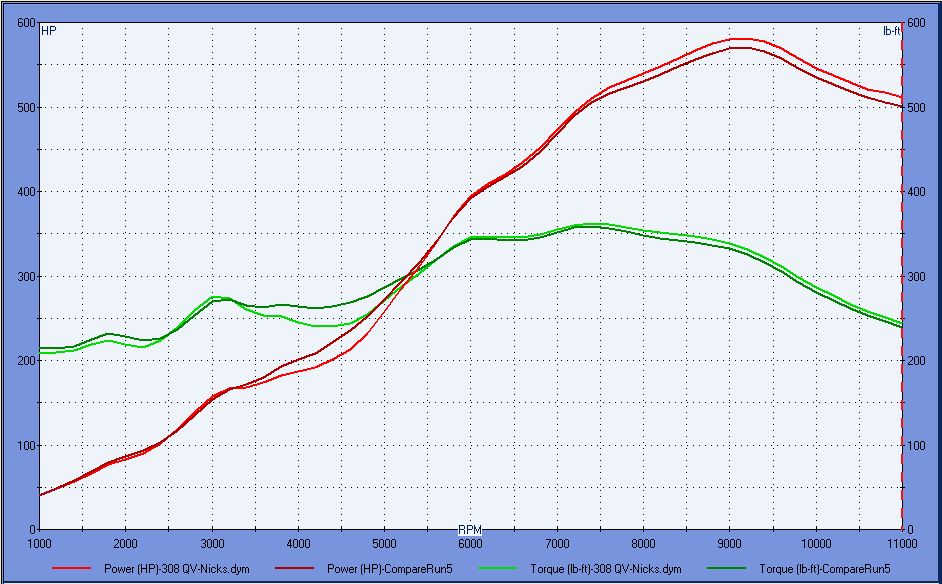Screen dimensions: 942x584
Task: Click the Power (HP)-308 QV-Nicks.dym legend label
Action: point(177,569)
